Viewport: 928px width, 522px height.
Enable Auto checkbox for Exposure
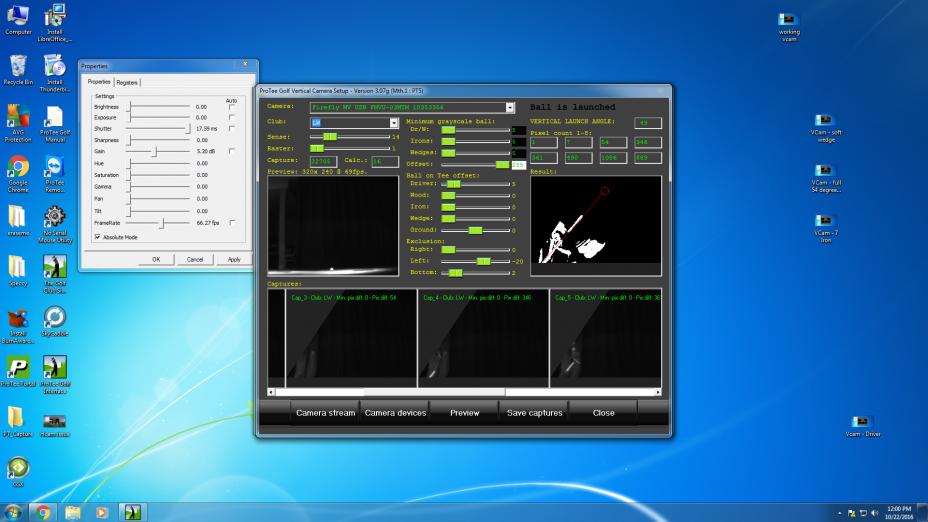231,117
